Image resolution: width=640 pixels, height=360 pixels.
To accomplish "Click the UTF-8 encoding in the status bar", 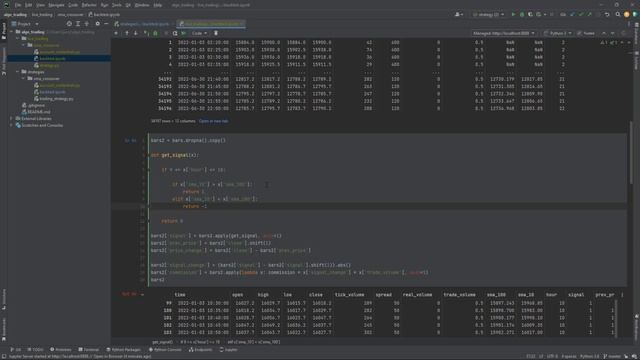I will click(x=552, y=356).
